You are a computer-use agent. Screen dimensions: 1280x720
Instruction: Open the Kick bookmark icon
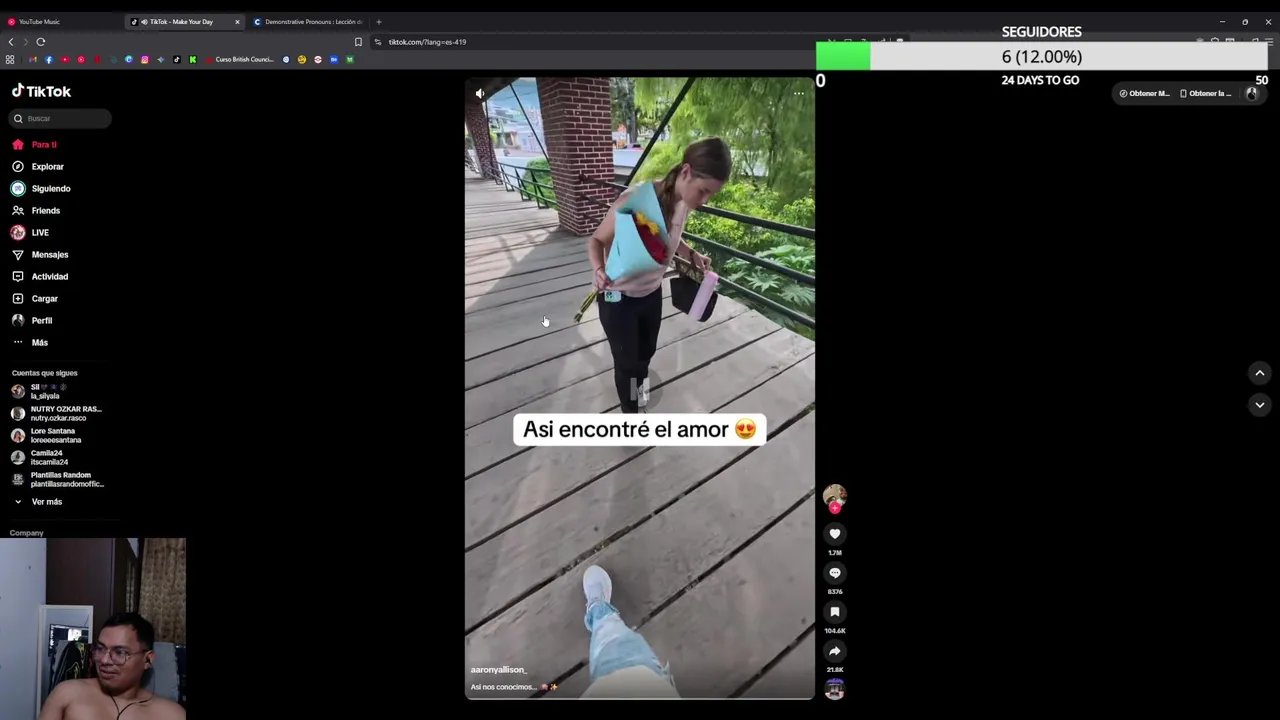(x=193, y=60)
